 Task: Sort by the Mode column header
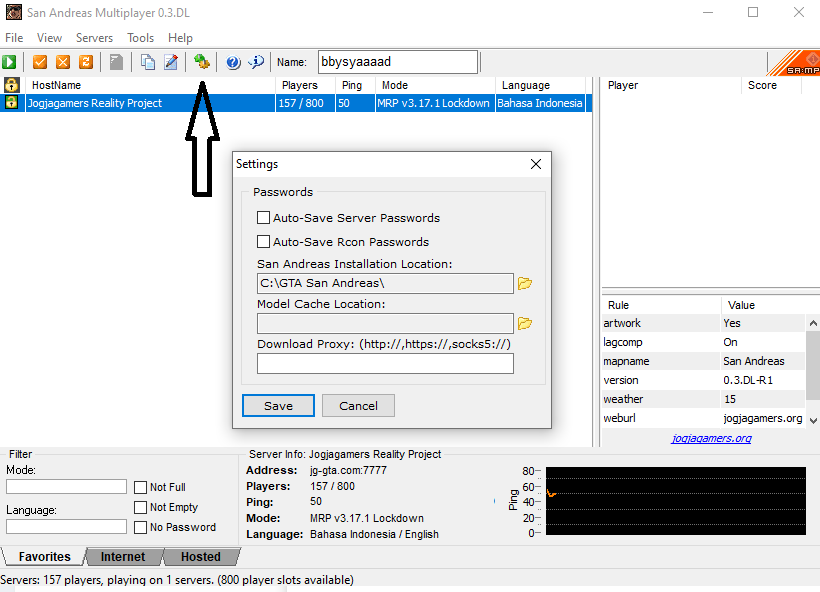(435, 85)
